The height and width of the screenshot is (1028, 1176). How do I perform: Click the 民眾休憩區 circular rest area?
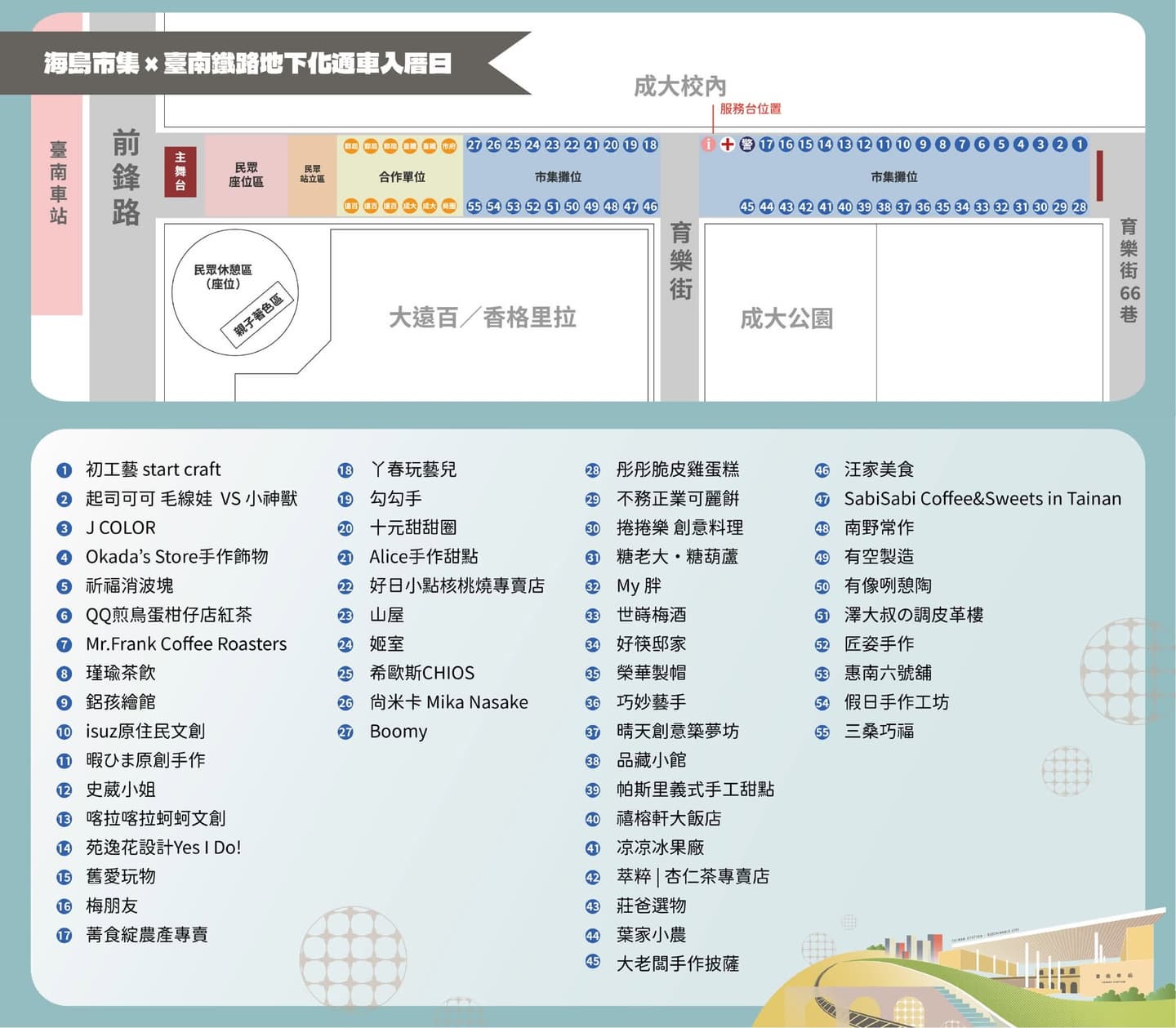(235, 291)
